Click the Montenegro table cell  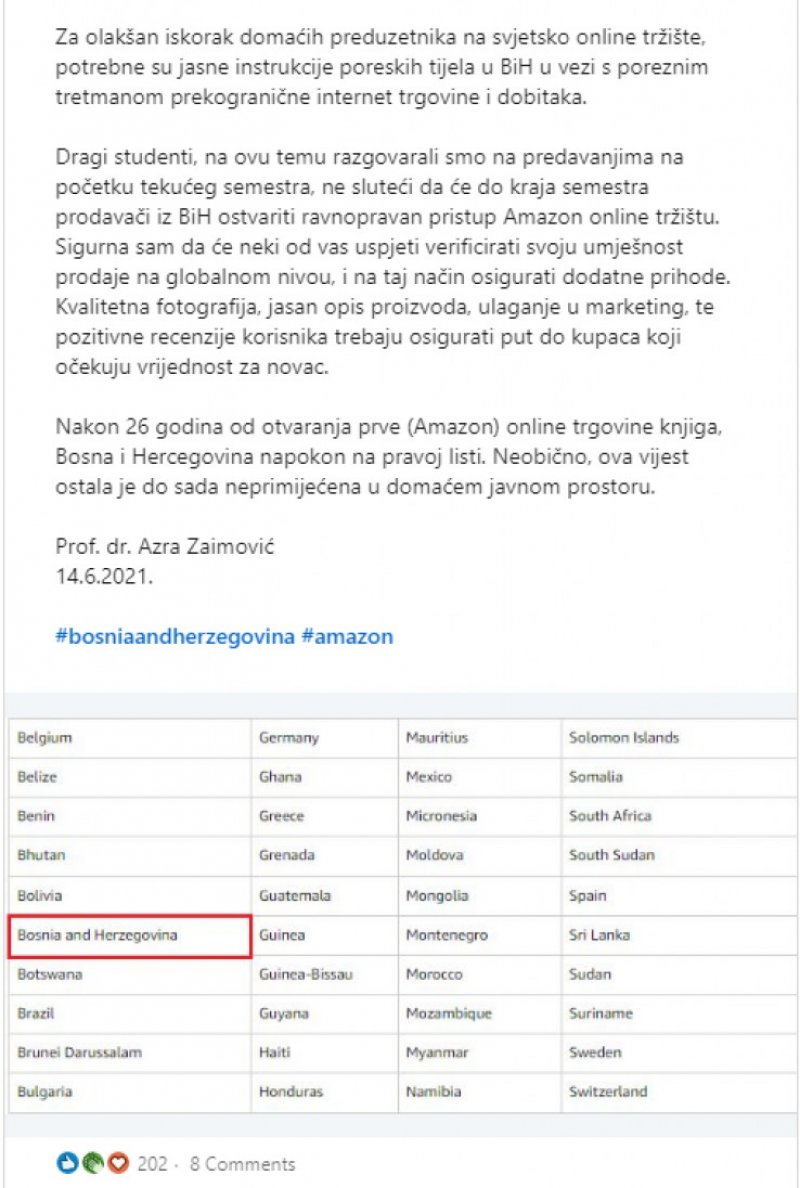(480, 936)
